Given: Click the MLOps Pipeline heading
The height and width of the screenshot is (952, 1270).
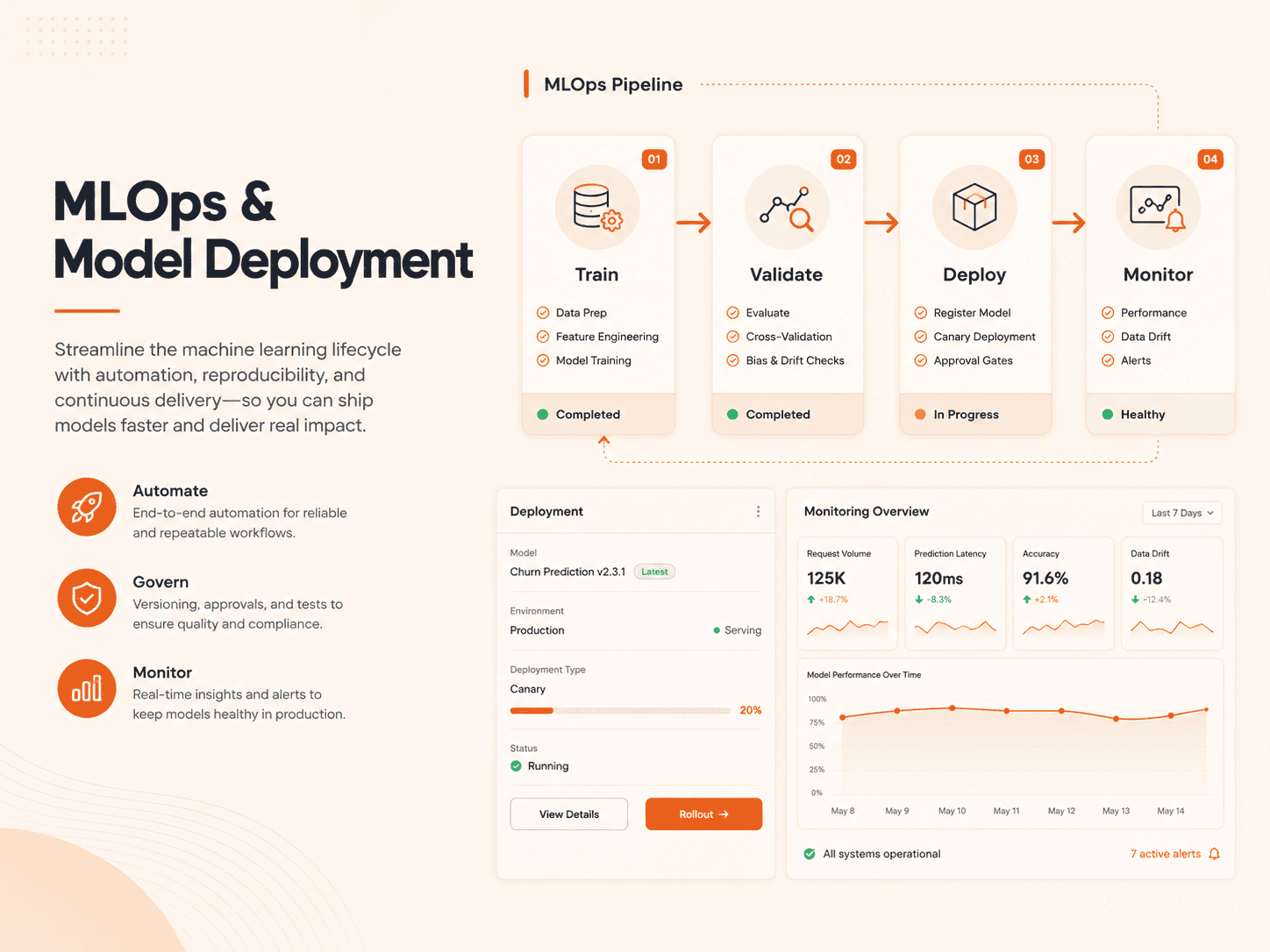Looking at the screenshot, I should coord(613,84).
